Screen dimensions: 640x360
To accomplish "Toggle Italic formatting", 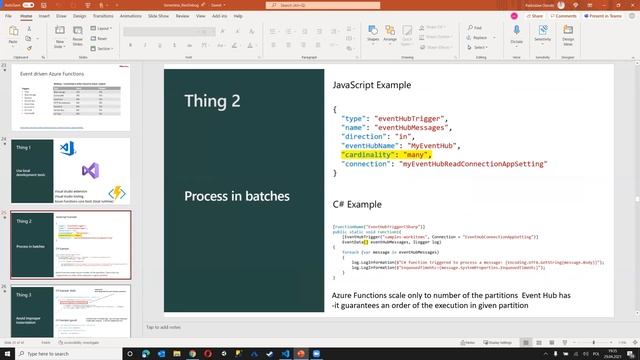I will (145, 45).
